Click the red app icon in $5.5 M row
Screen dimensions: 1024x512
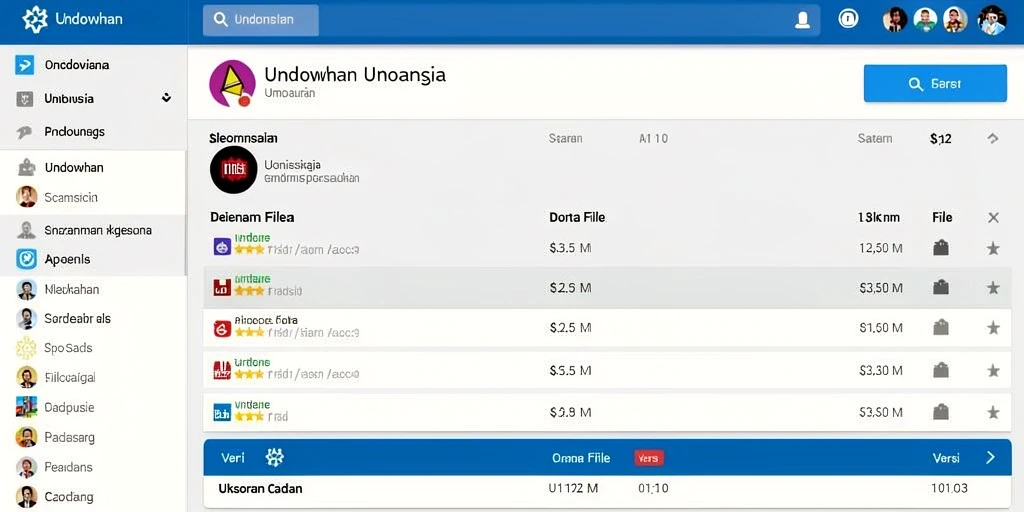[222, 370]
